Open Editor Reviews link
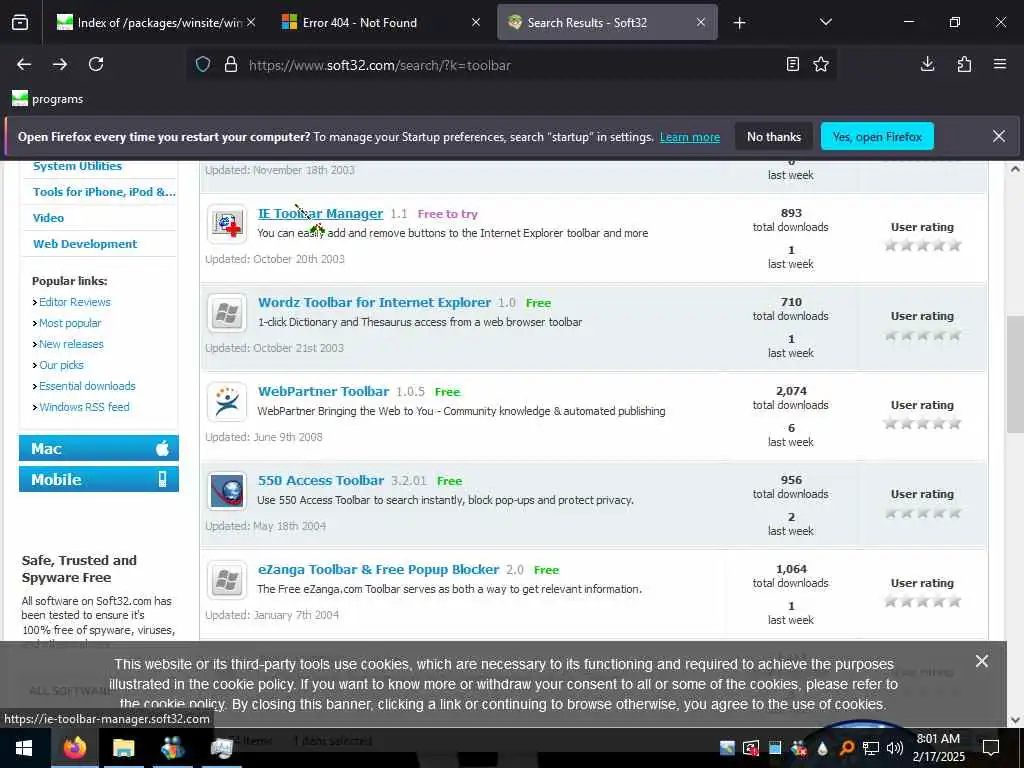The width and height of the screenshot is (1024, 768). (x=74, y=302)
